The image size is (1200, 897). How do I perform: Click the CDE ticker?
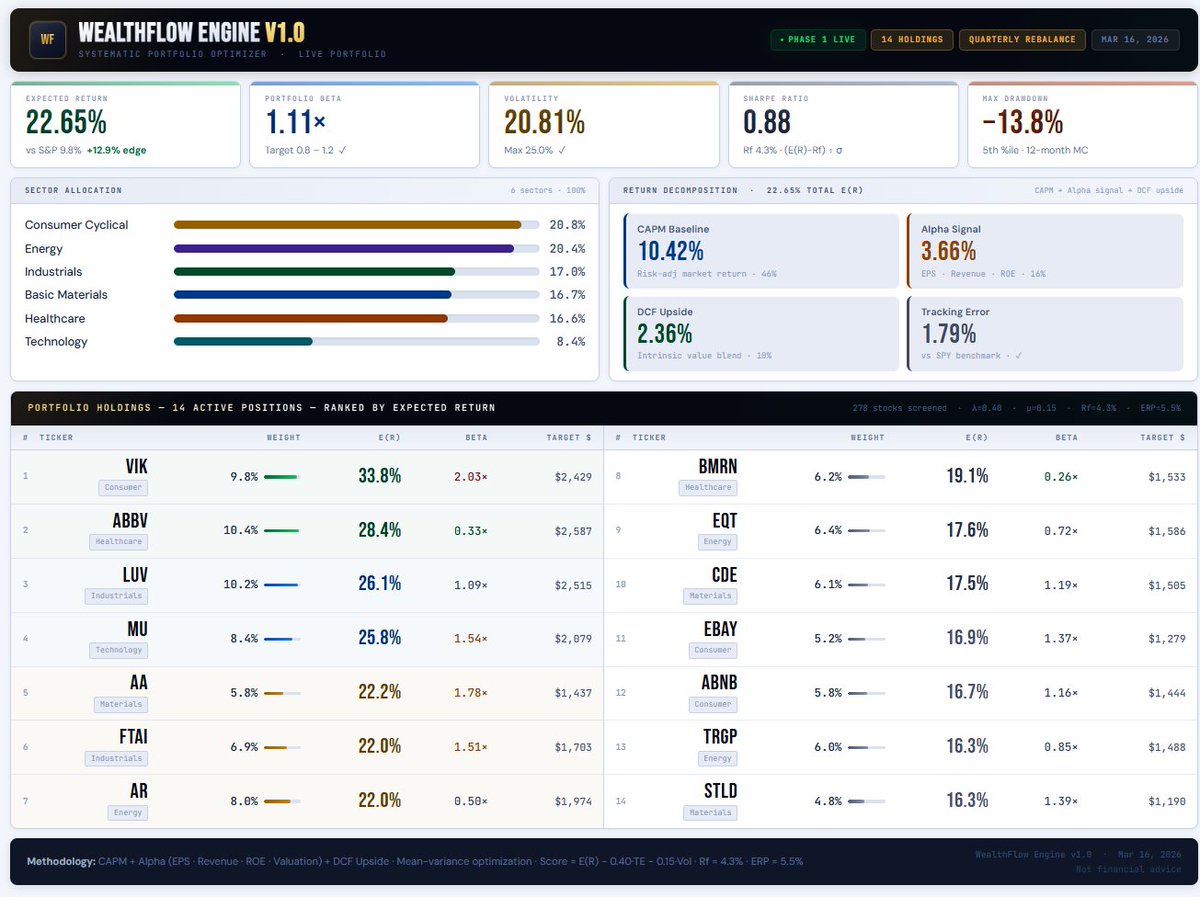tap(723, 574)
